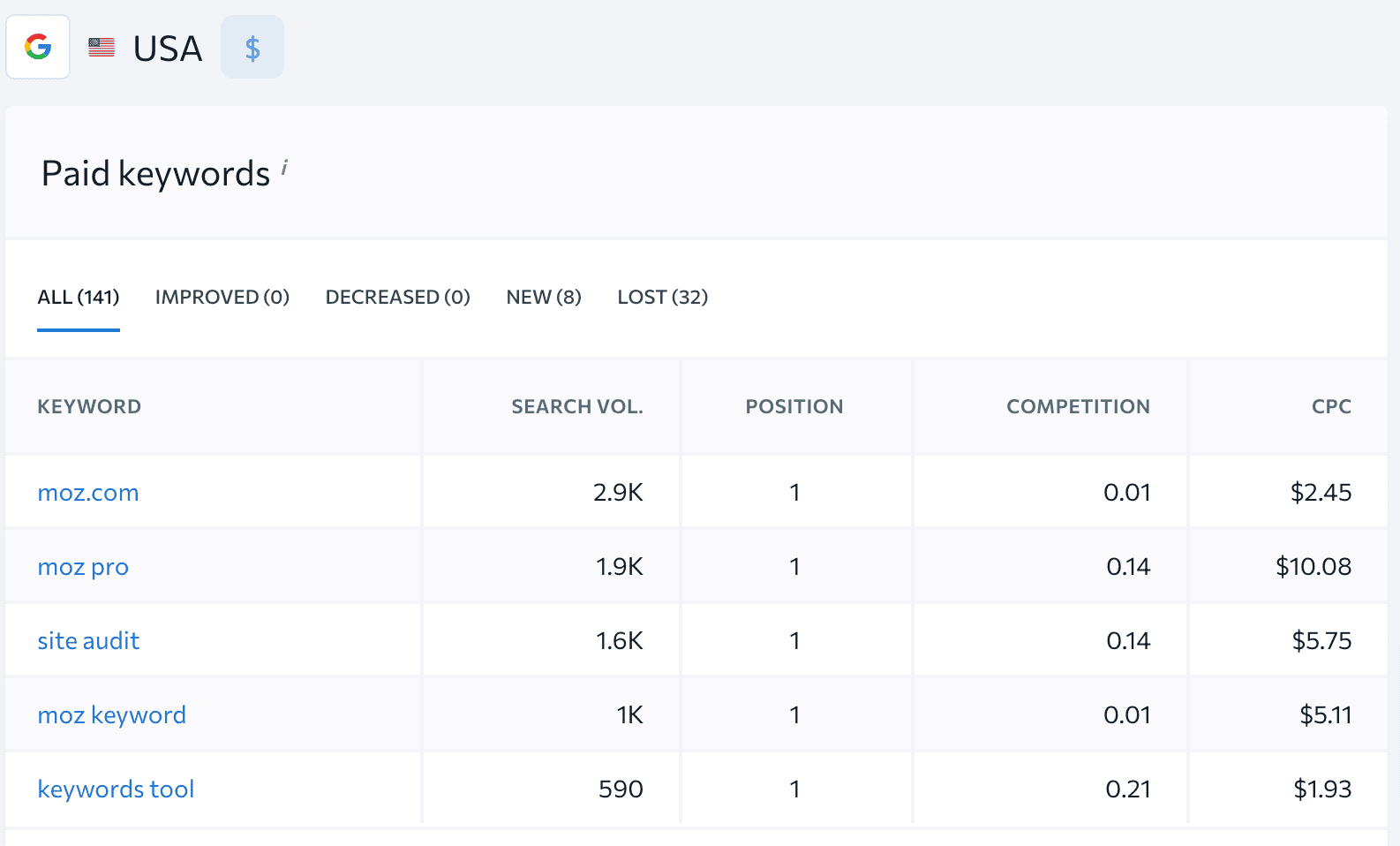The height and width of the screenshot is (846, 1400).
Task: Click the Google search engine icon
Action: tap(38, 47)
